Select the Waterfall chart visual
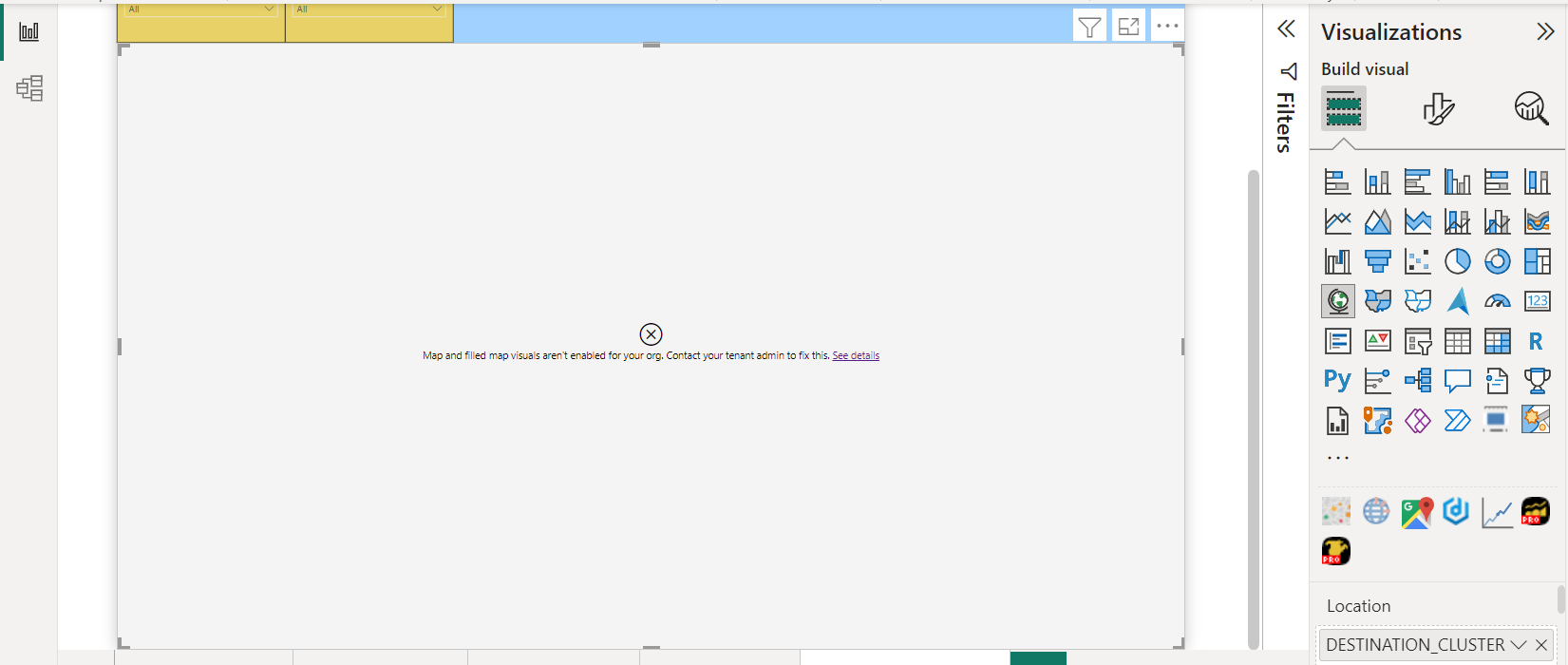1568x665 pixels. (x=1337, y=261)
